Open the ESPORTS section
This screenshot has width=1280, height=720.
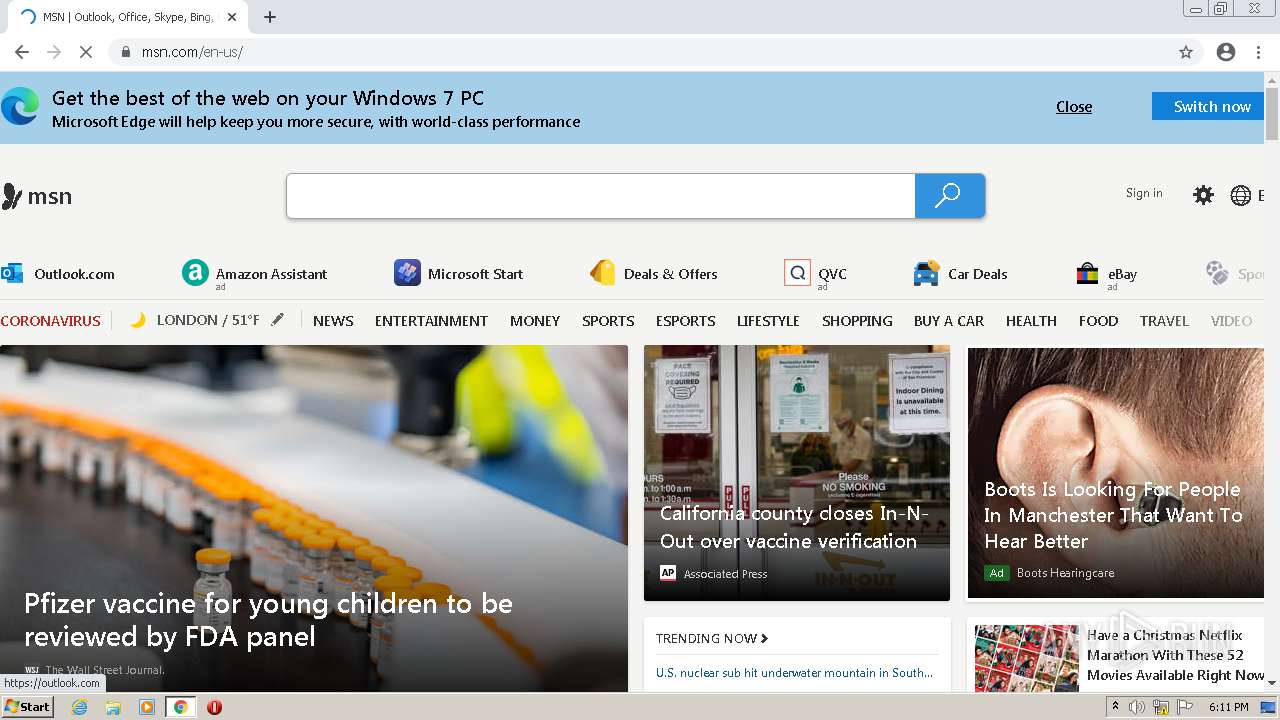tap(685, 321)
